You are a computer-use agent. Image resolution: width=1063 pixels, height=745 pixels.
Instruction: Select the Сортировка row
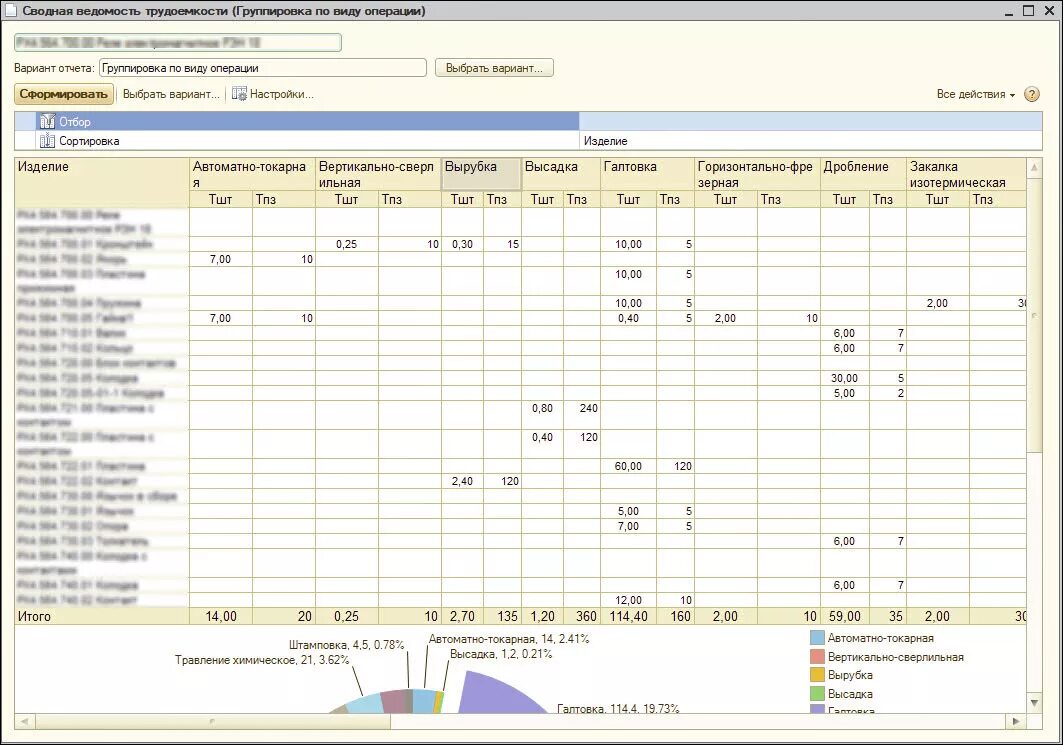(529, 141)
